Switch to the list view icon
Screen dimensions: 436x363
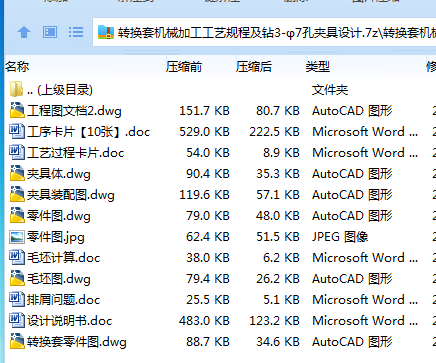coord(76,32)
